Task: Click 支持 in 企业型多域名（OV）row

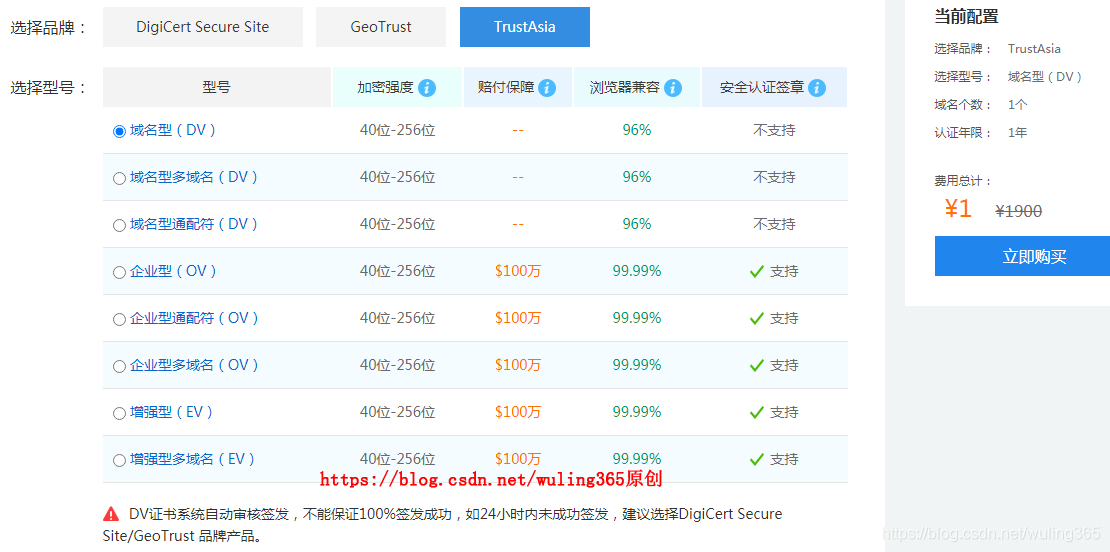Action: tap(784, 365)
